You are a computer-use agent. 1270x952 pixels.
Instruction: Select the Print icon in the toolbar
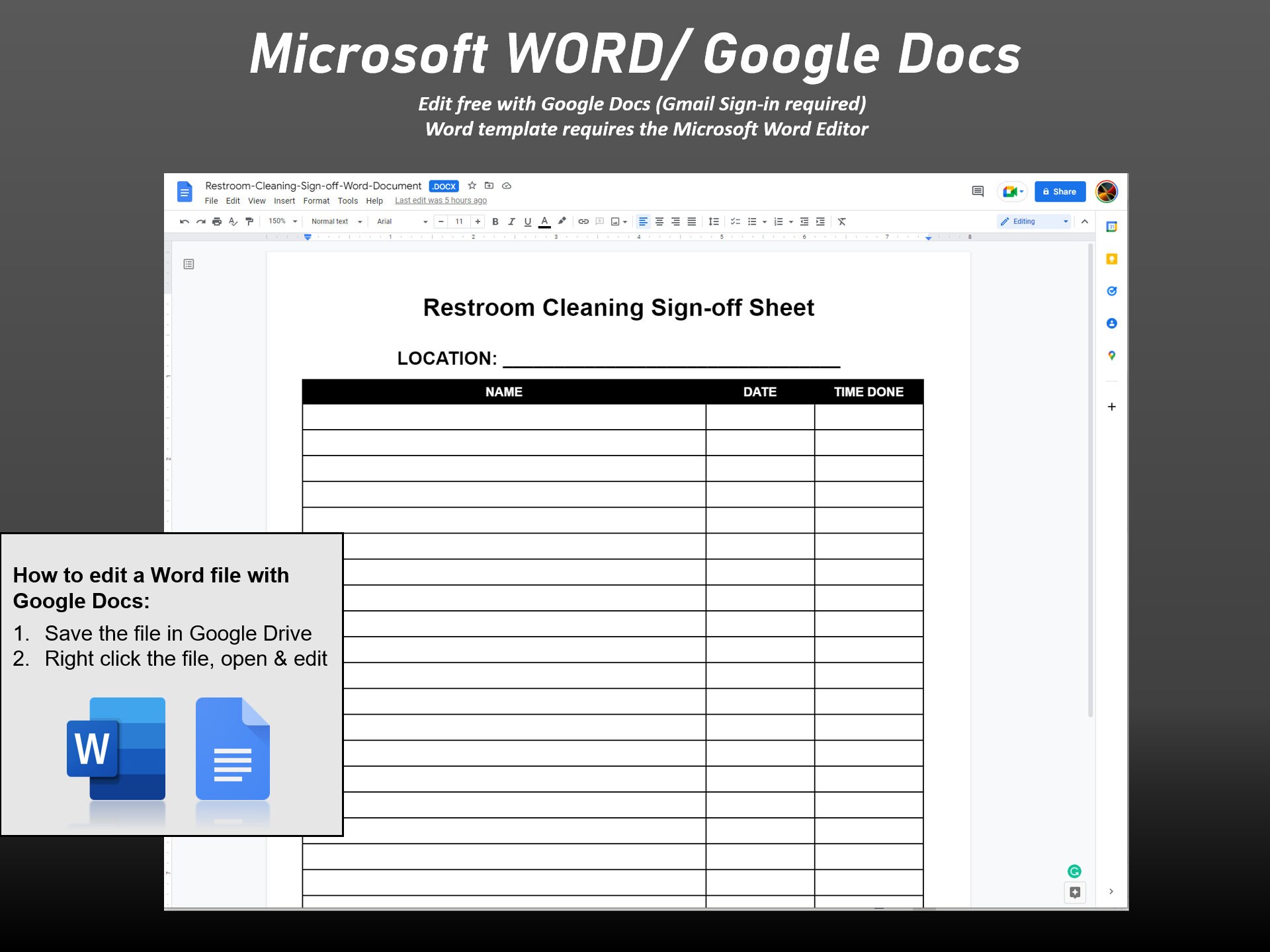pos(217,221)
